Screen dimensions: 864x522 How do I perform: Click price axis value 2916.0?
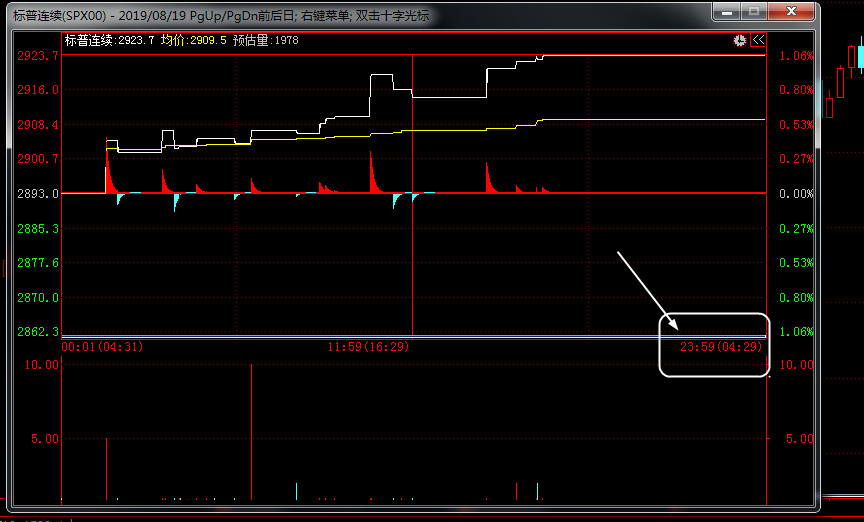(x=37, y=90)
